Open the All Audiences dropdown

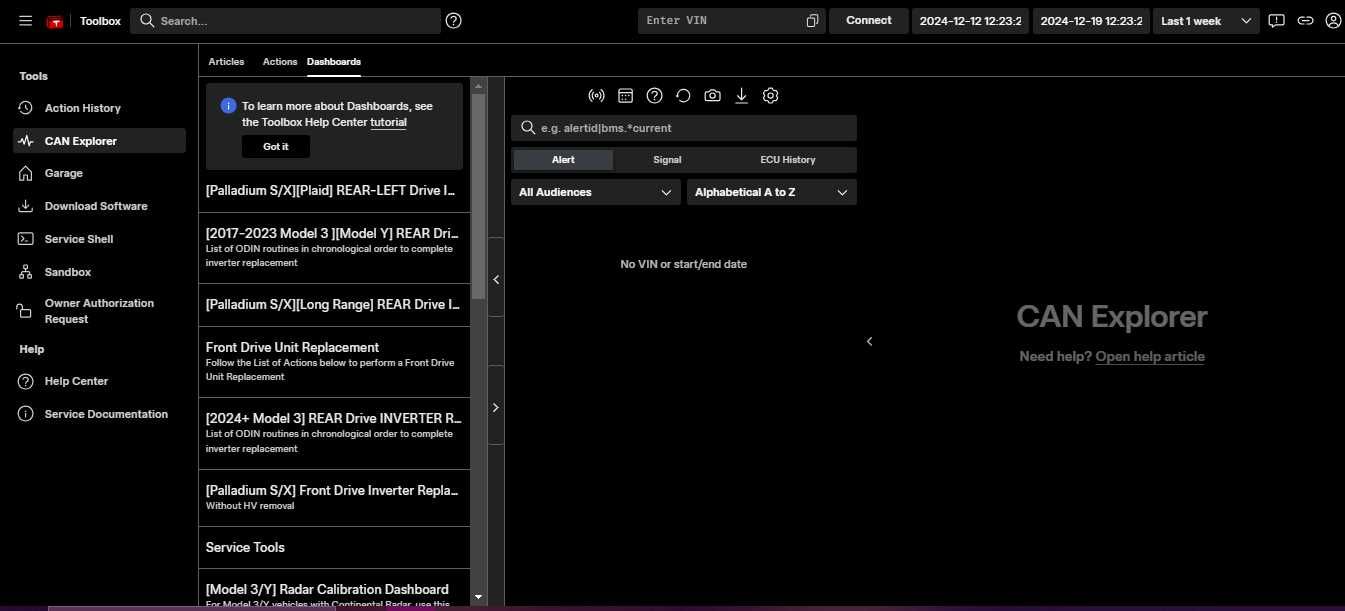pyautogui.click(x=596, y=192)
